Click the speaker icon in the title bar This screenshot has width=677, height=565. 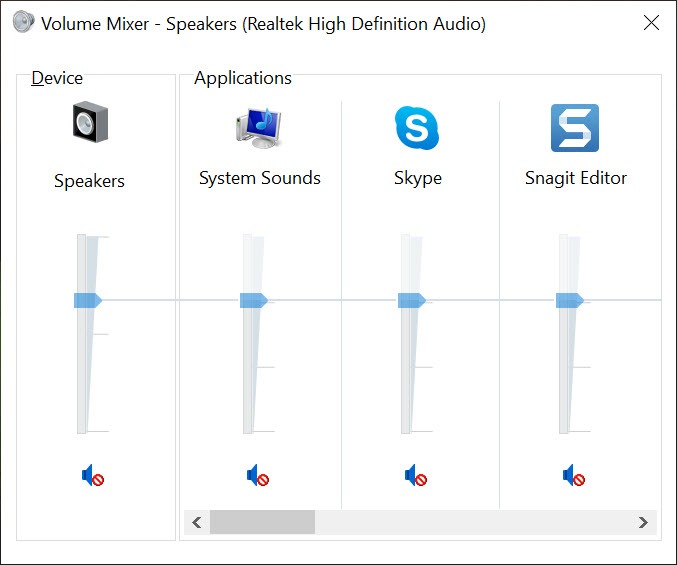[23, 22]
